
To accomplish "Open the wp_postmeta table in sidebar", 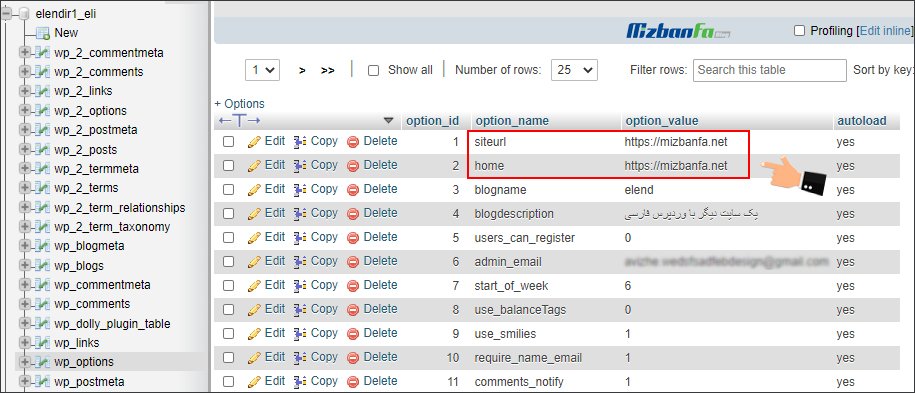I will [x=89, y=382].
